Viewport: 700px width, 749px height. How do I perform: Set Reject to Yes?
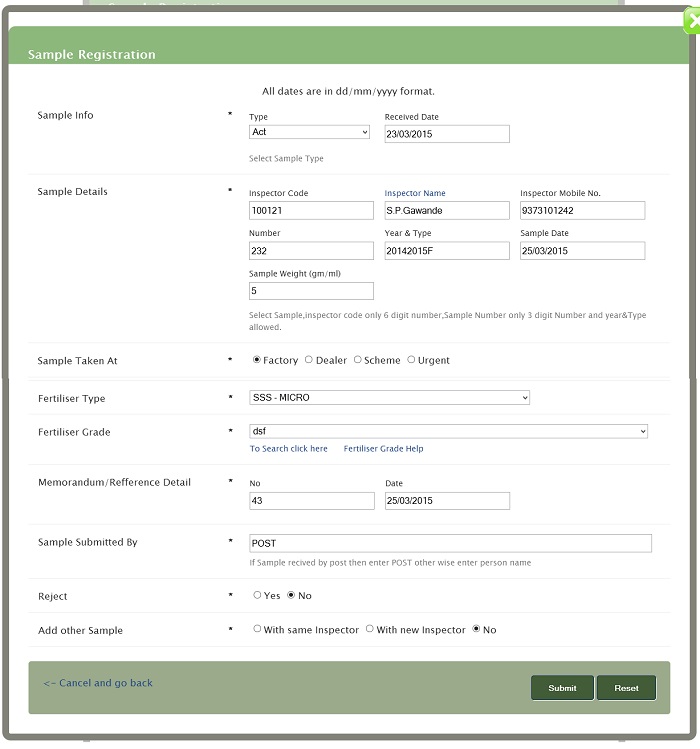(257, 595)
